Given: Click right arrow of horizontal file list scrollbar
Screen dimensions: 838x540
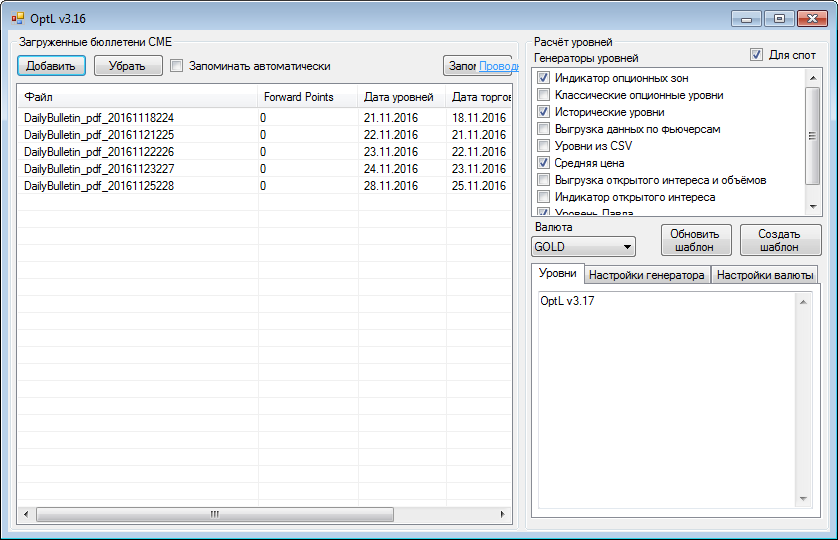Looking at the screenshot, I should (x=503, y=514).
